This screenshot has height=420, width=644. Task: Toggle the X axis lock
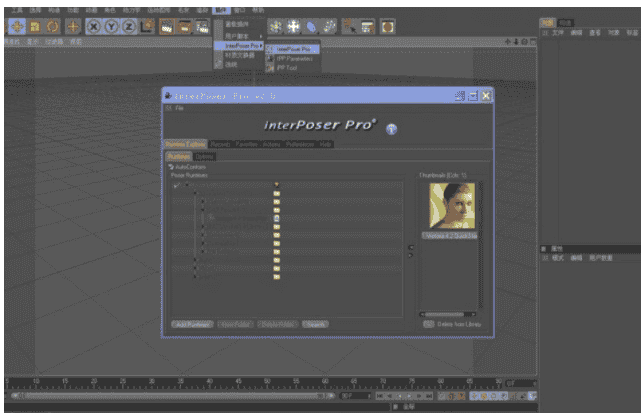point(94,27)
